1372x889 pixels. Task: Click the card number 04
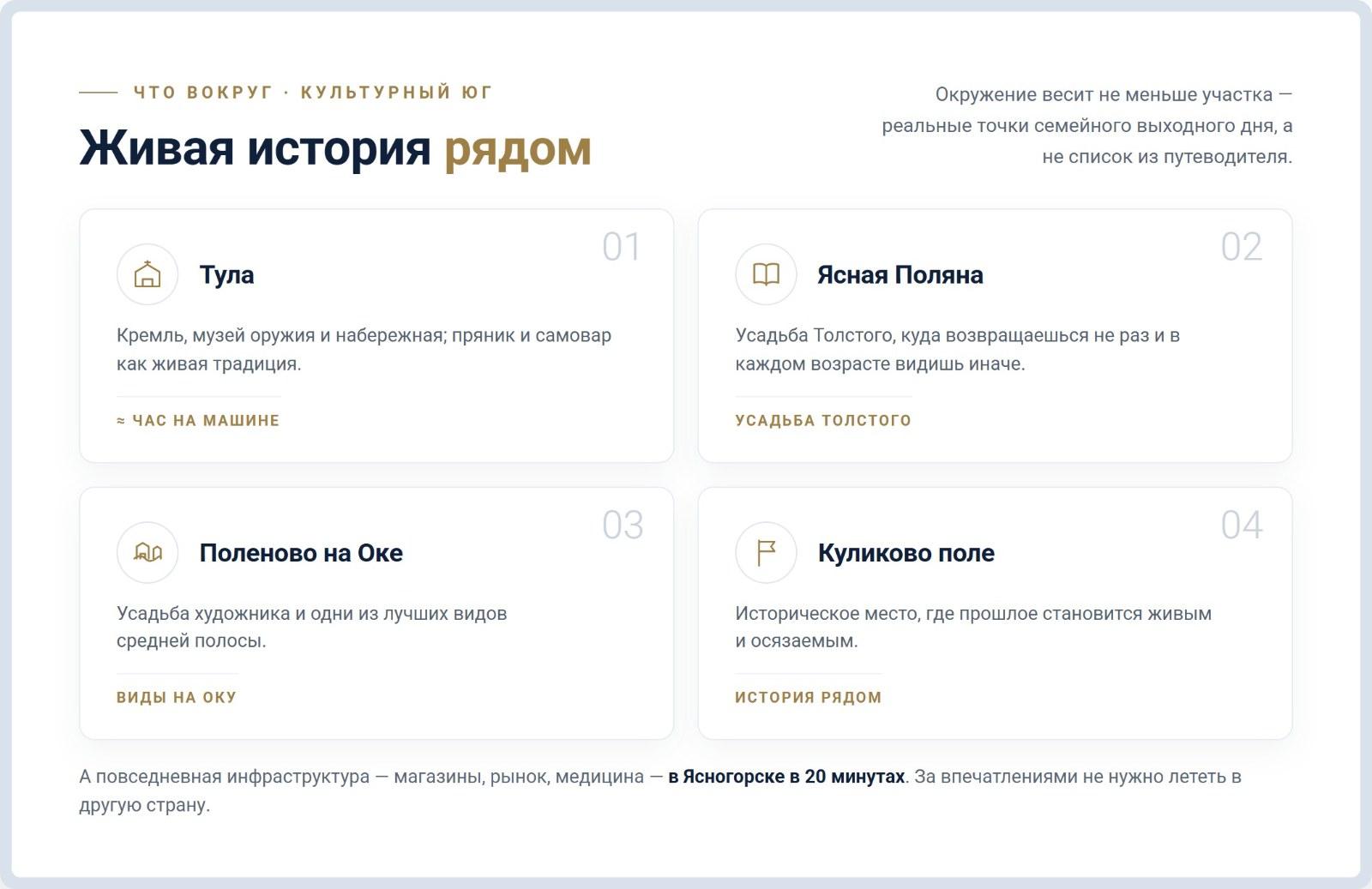(1242, 525)
